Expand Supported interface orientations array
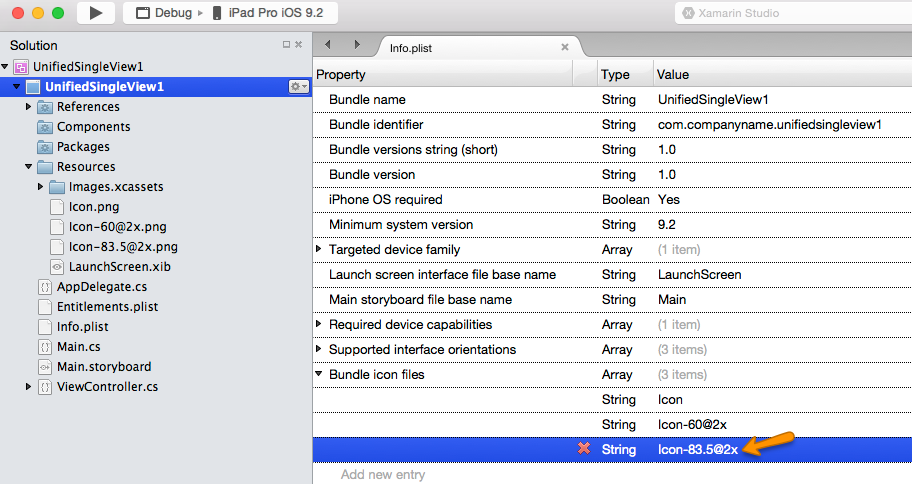Screen dimensions: 912x484 click(x=318, y=348)
